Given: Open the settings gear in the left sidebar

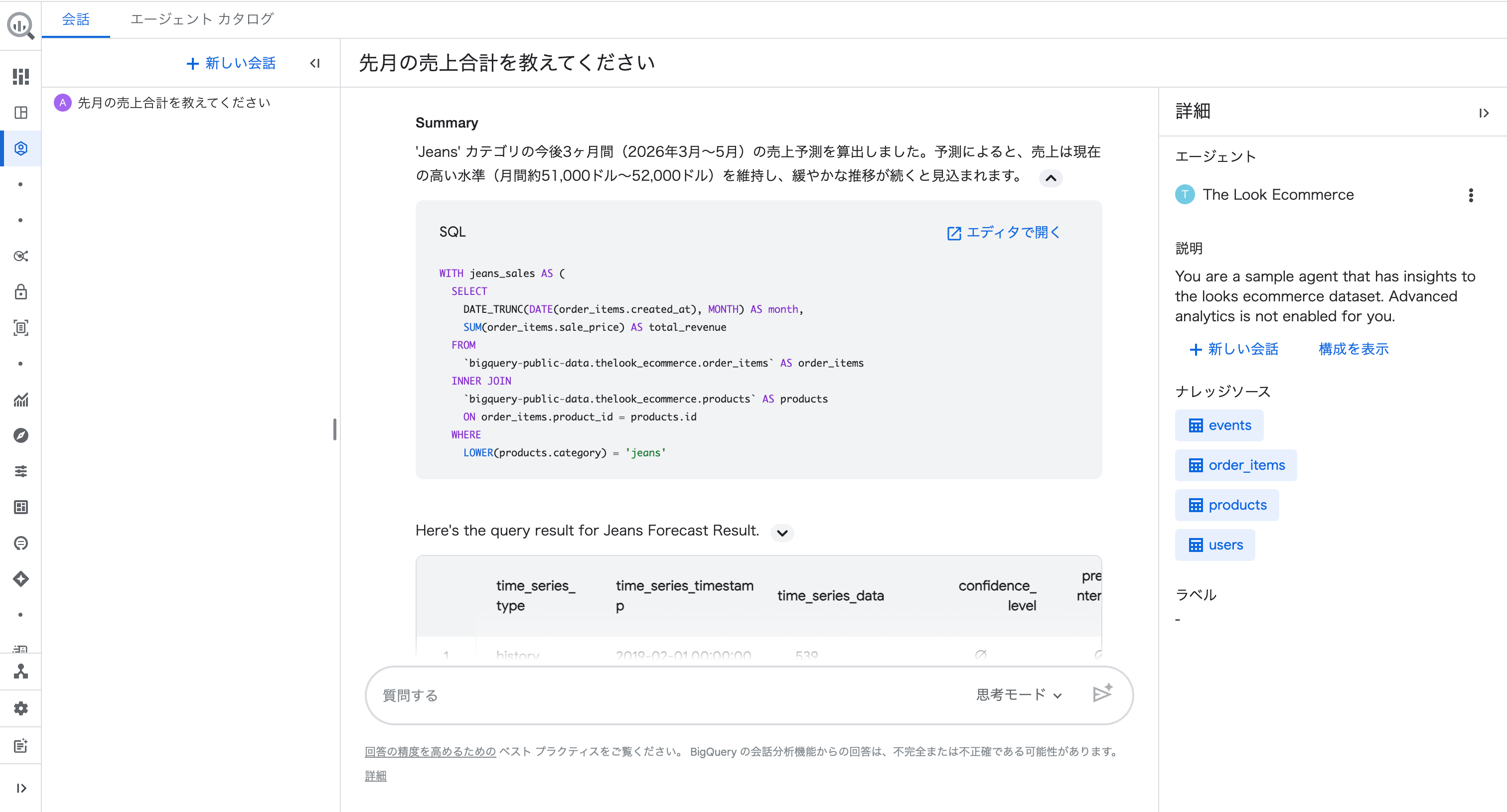Looking at the screenshot, I should point(21,708).
